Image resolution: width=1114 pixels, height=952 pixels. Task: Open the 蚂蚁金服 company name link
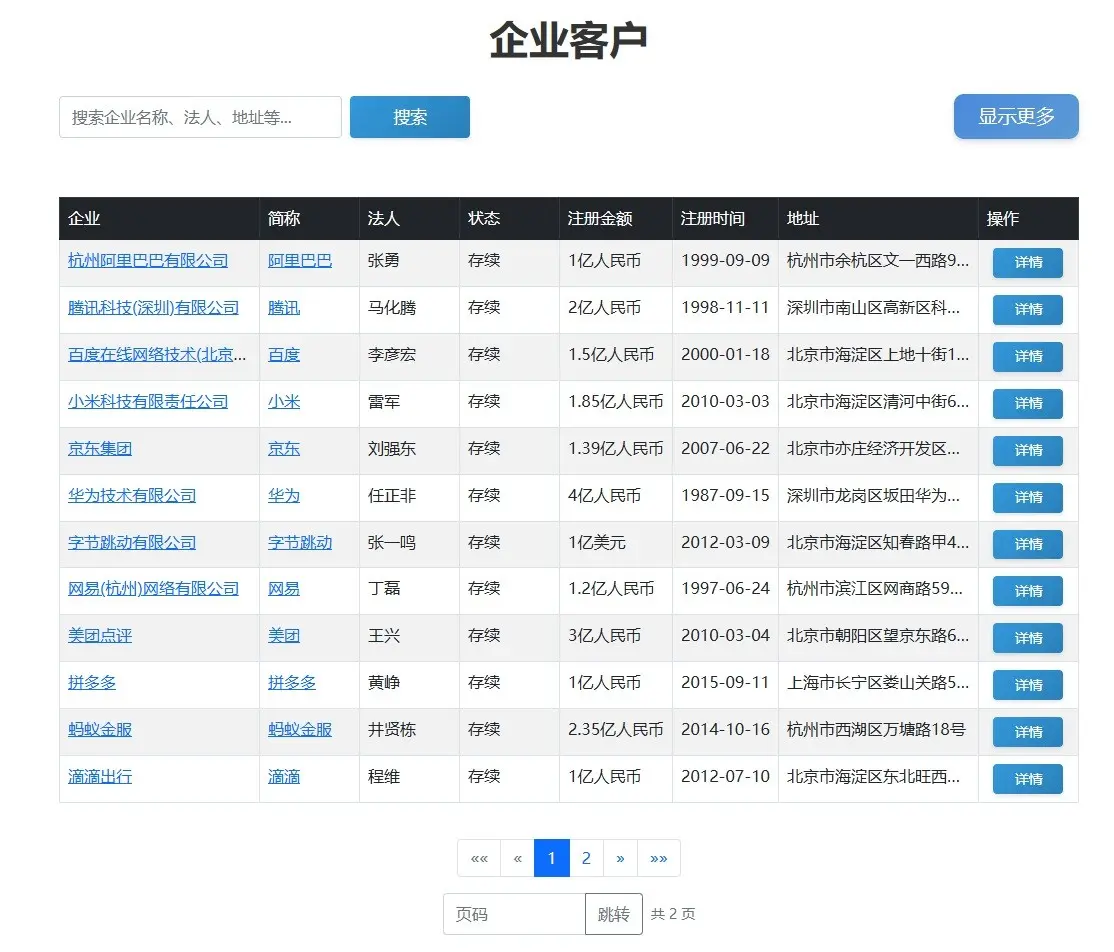click(100, 729)
